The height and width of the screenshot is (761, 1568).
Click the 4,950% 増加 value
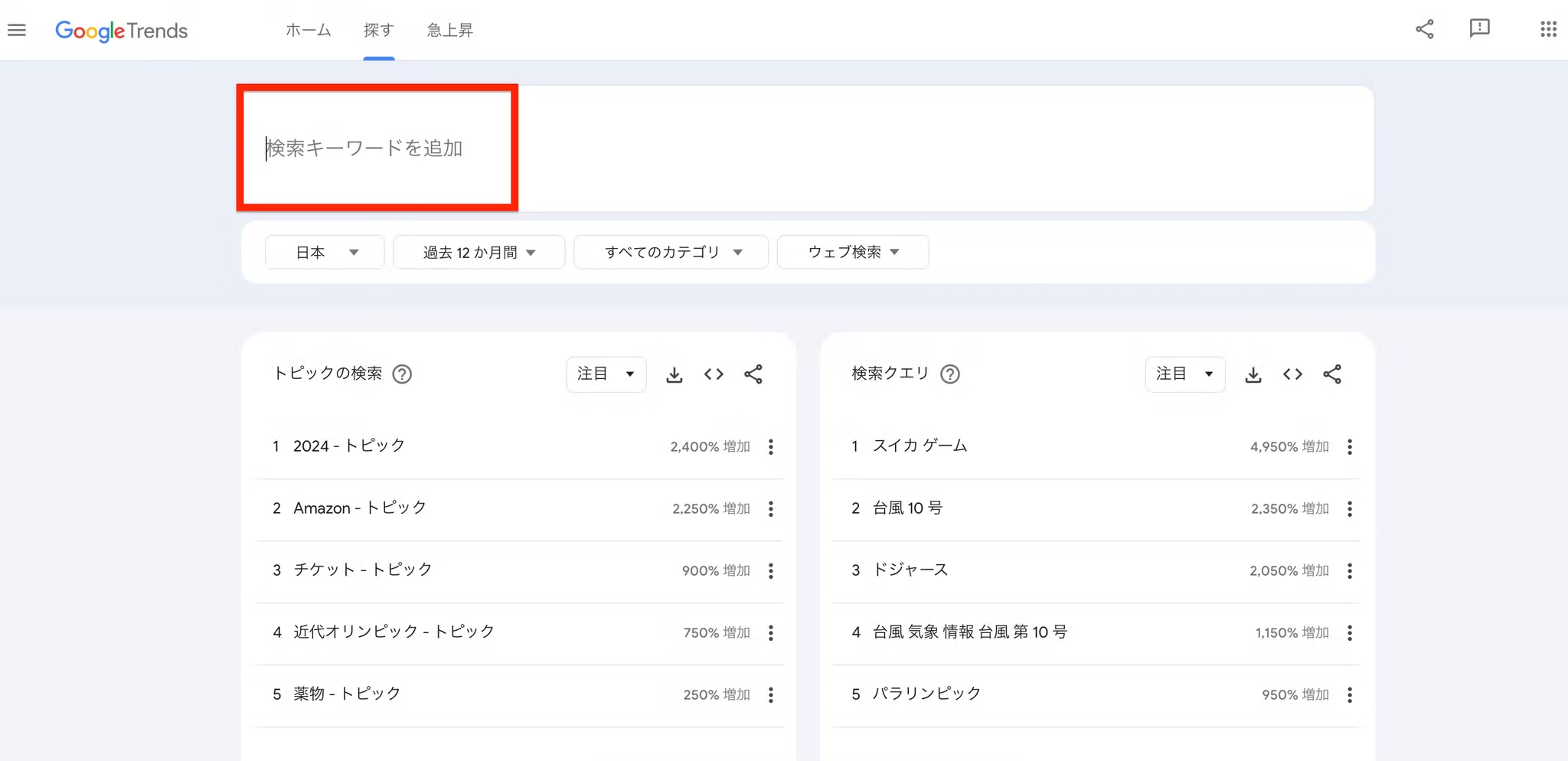1289,447
